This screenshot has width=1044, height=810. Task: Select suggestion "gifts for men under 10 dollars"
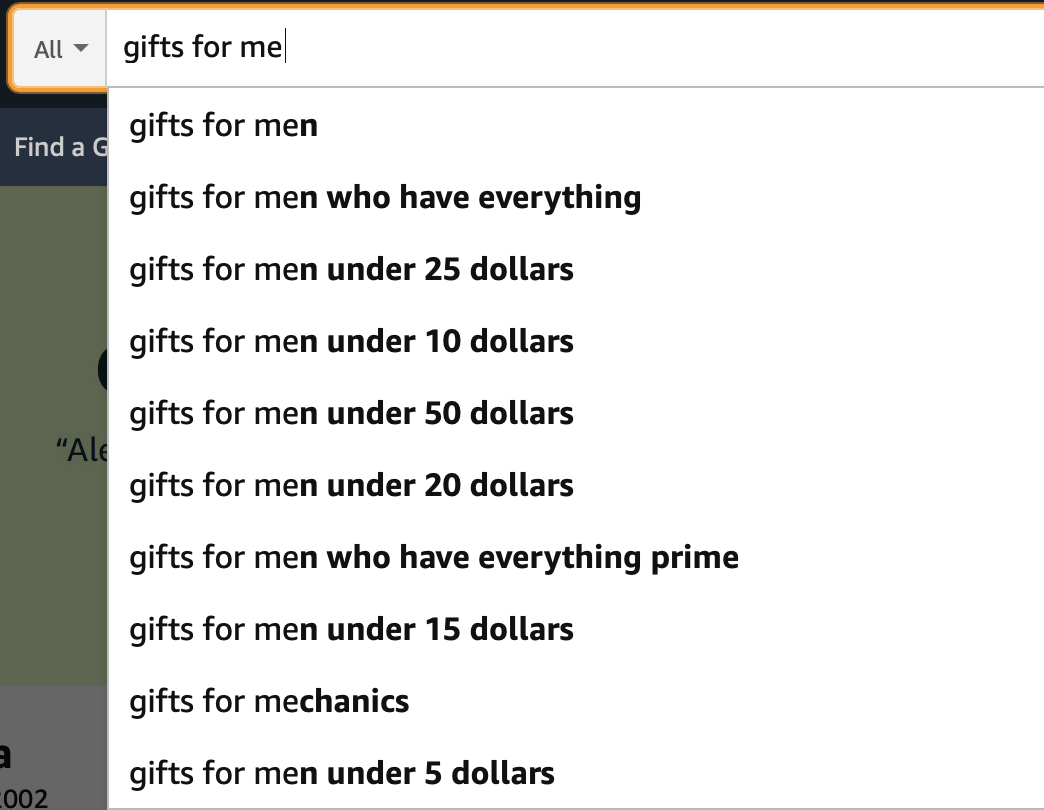pyautogui.click(x=351, y=342)
